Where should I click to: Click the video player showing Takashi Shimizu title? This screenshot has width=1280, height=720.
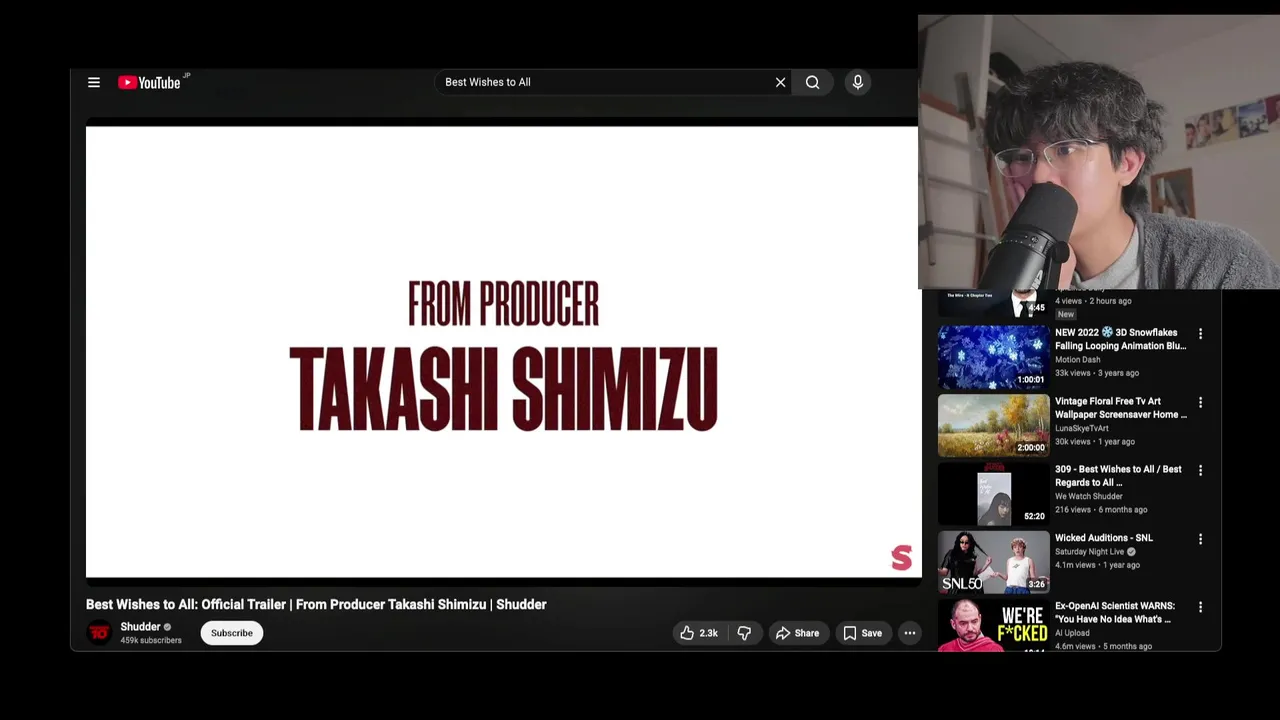click(502, 352)
